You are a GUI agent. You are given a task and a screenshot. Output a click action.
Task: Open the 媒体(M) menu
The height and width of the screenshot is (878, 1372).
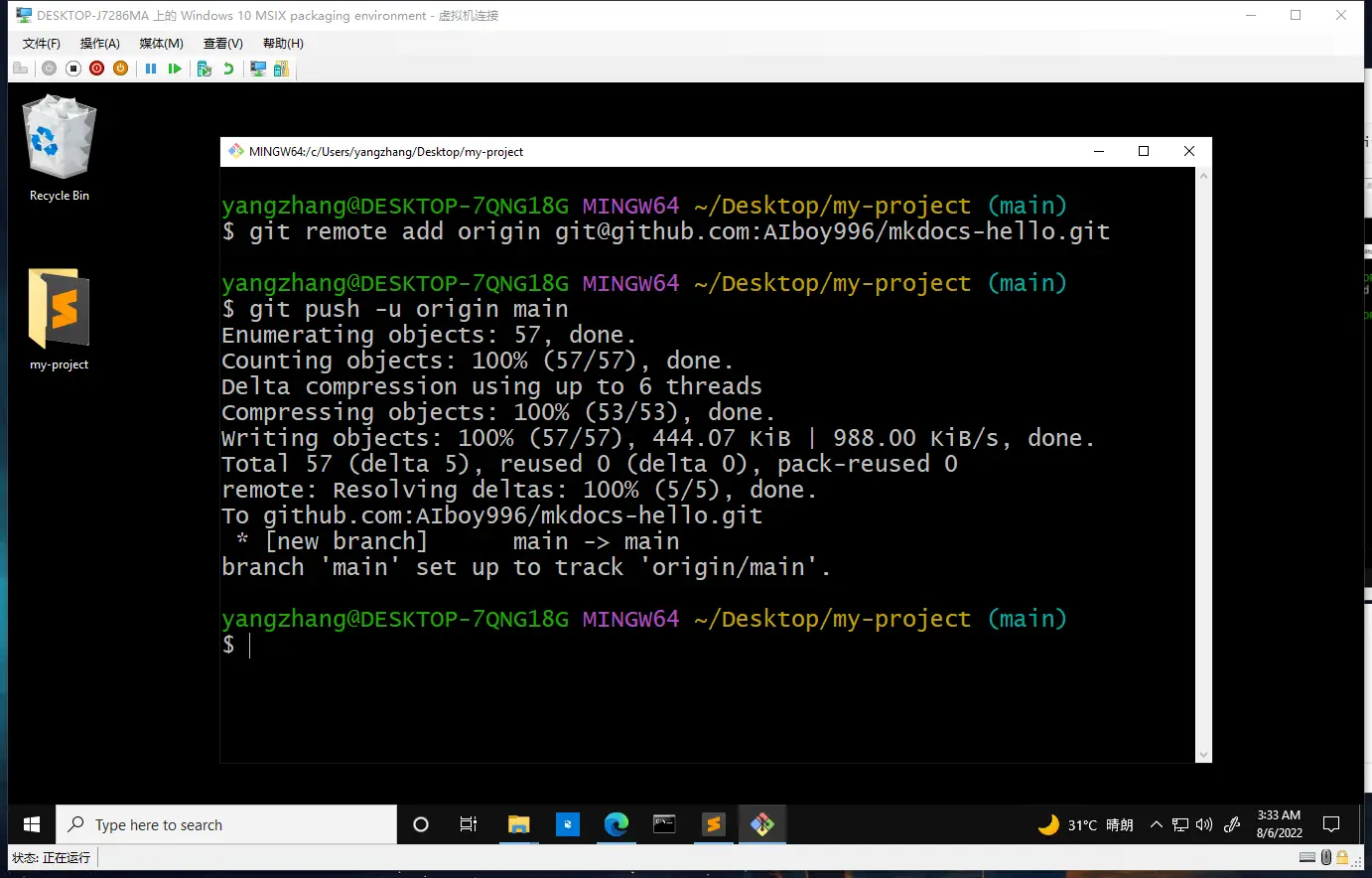coord(161,44)
